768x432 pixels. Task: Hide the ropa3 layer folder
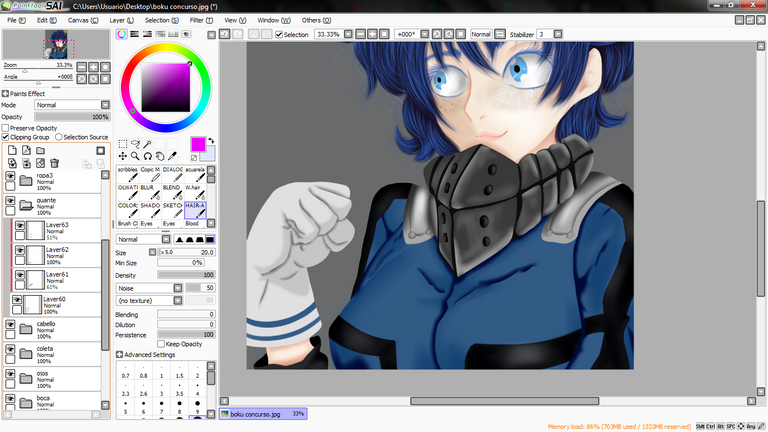[x=10, y=176]
